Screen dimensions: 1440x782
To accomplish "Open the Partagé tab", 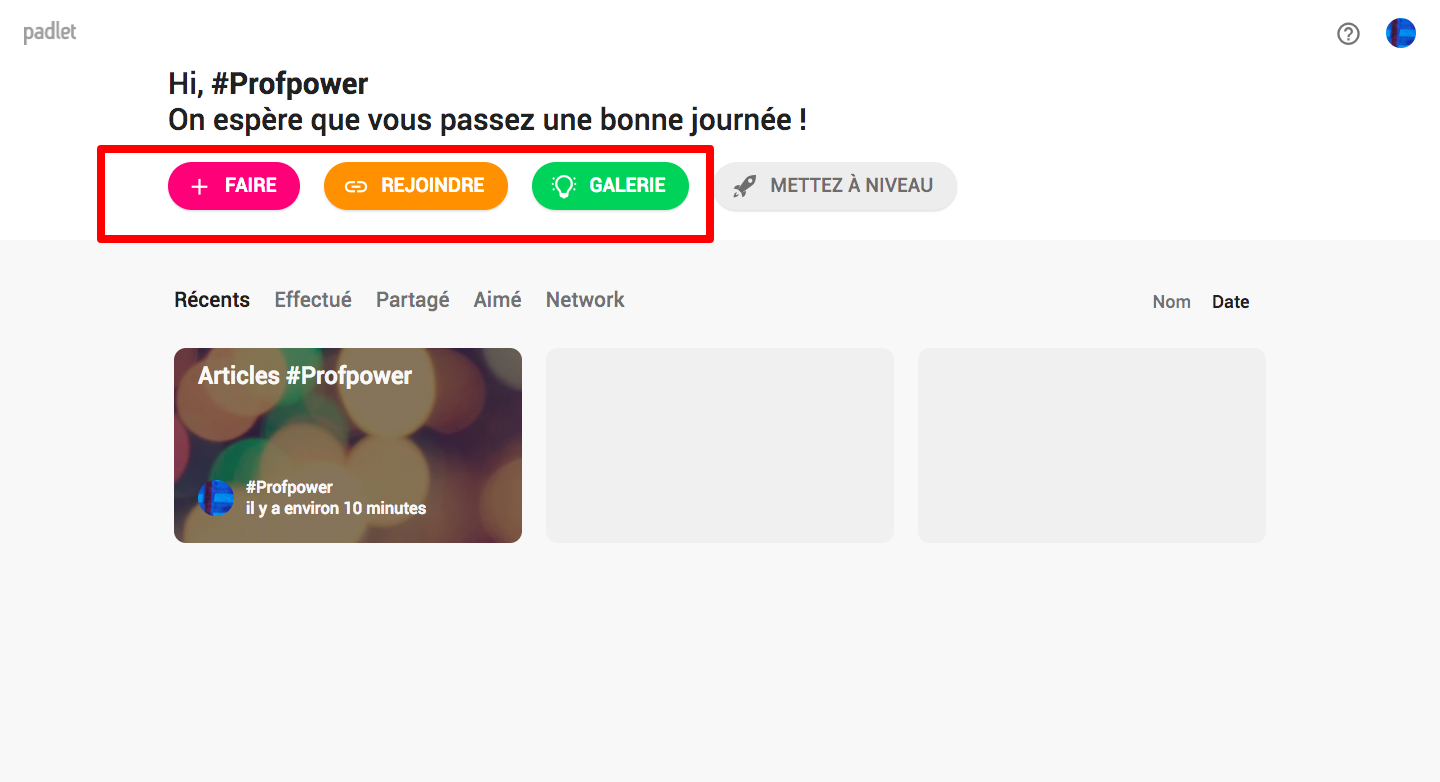I will (412, 300).
